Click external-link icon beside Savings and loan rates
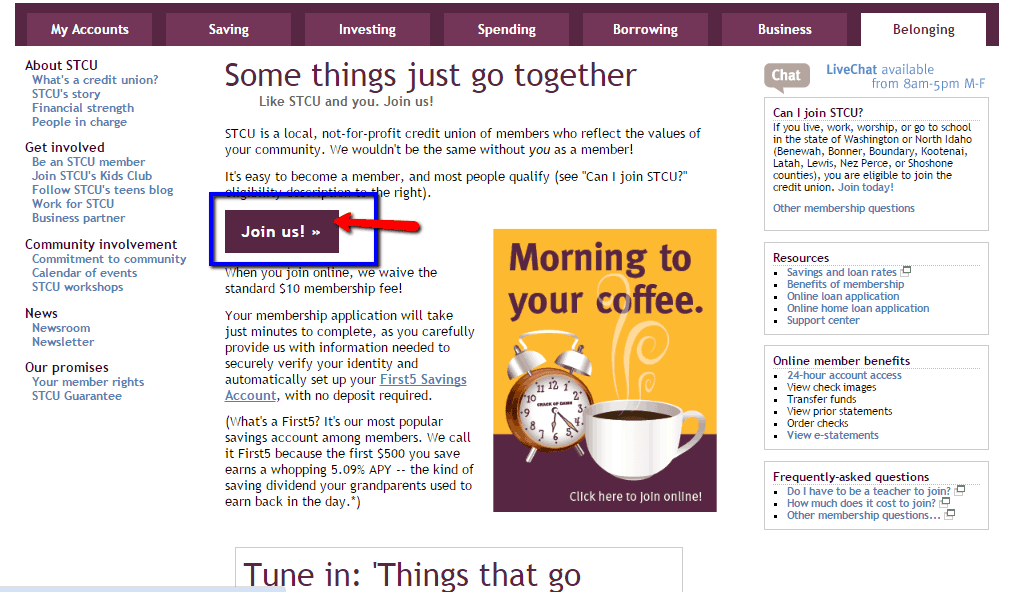 point(906,271)
